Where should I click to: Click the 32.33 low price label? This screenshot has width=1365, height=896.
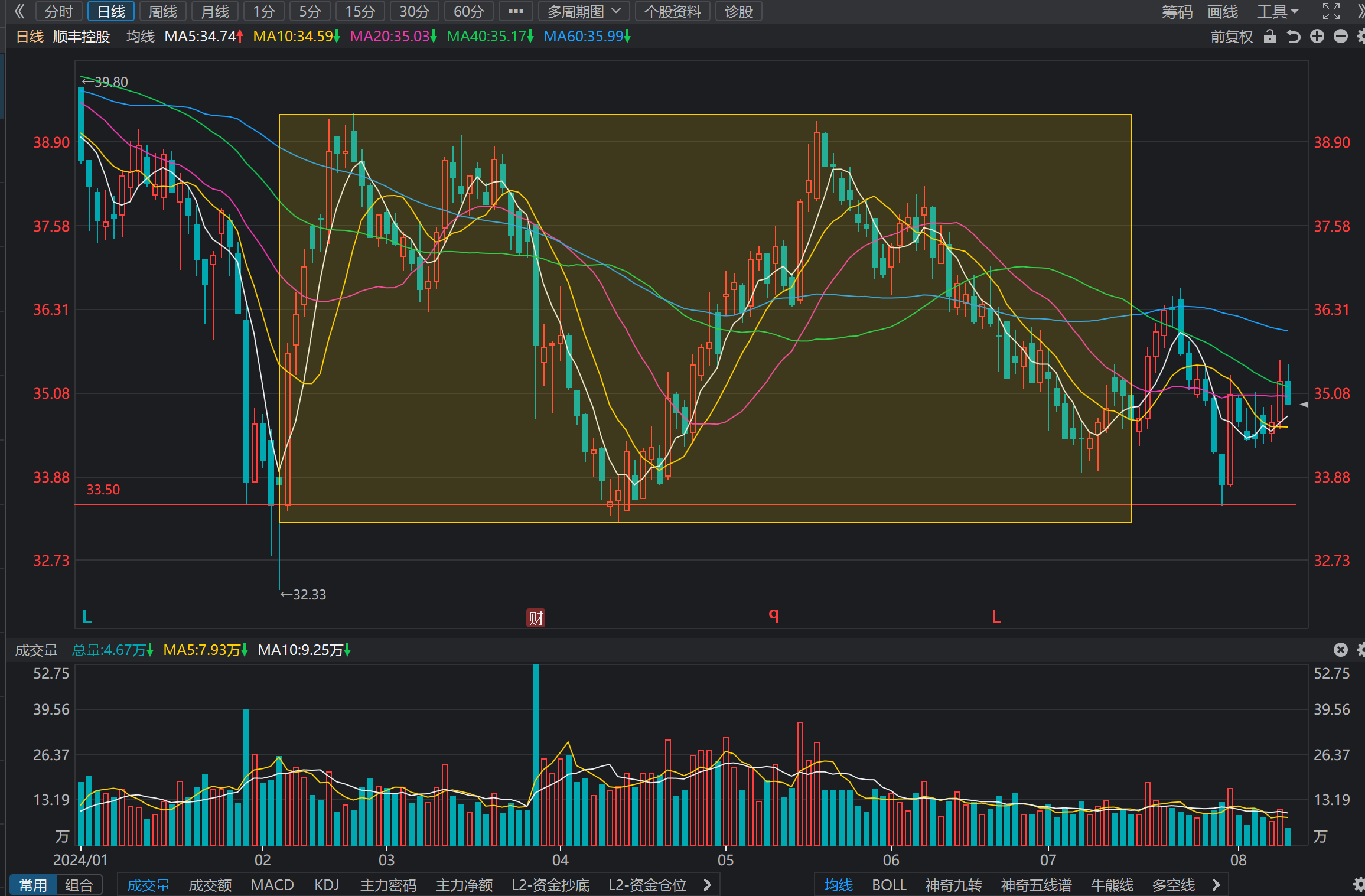click(x=303, y=594)
